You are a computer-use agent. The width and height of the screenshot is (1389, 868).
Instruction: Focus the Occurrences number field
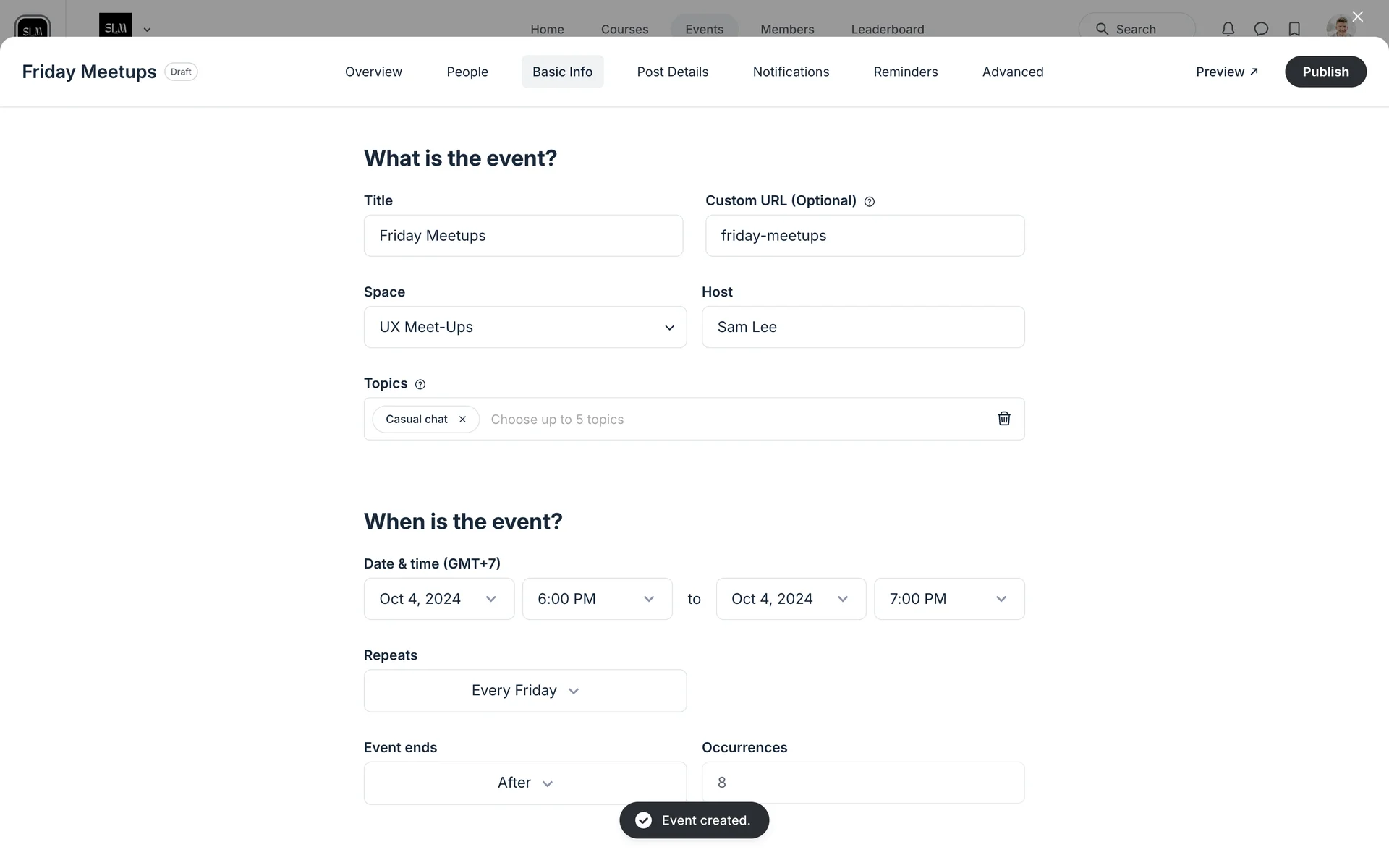[862, 783]
